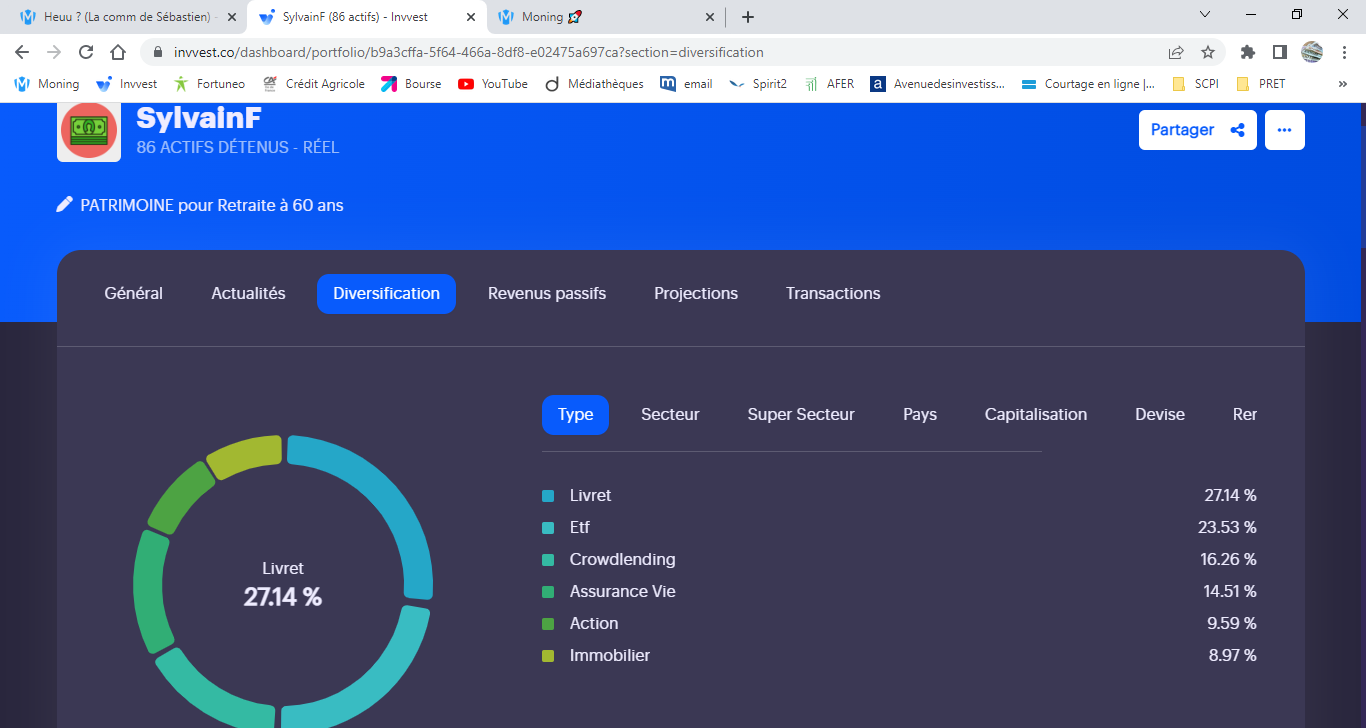Switch to the Revenus passifs tab
The width and height of the screenshot is (1366, 728).
point(546,293)
